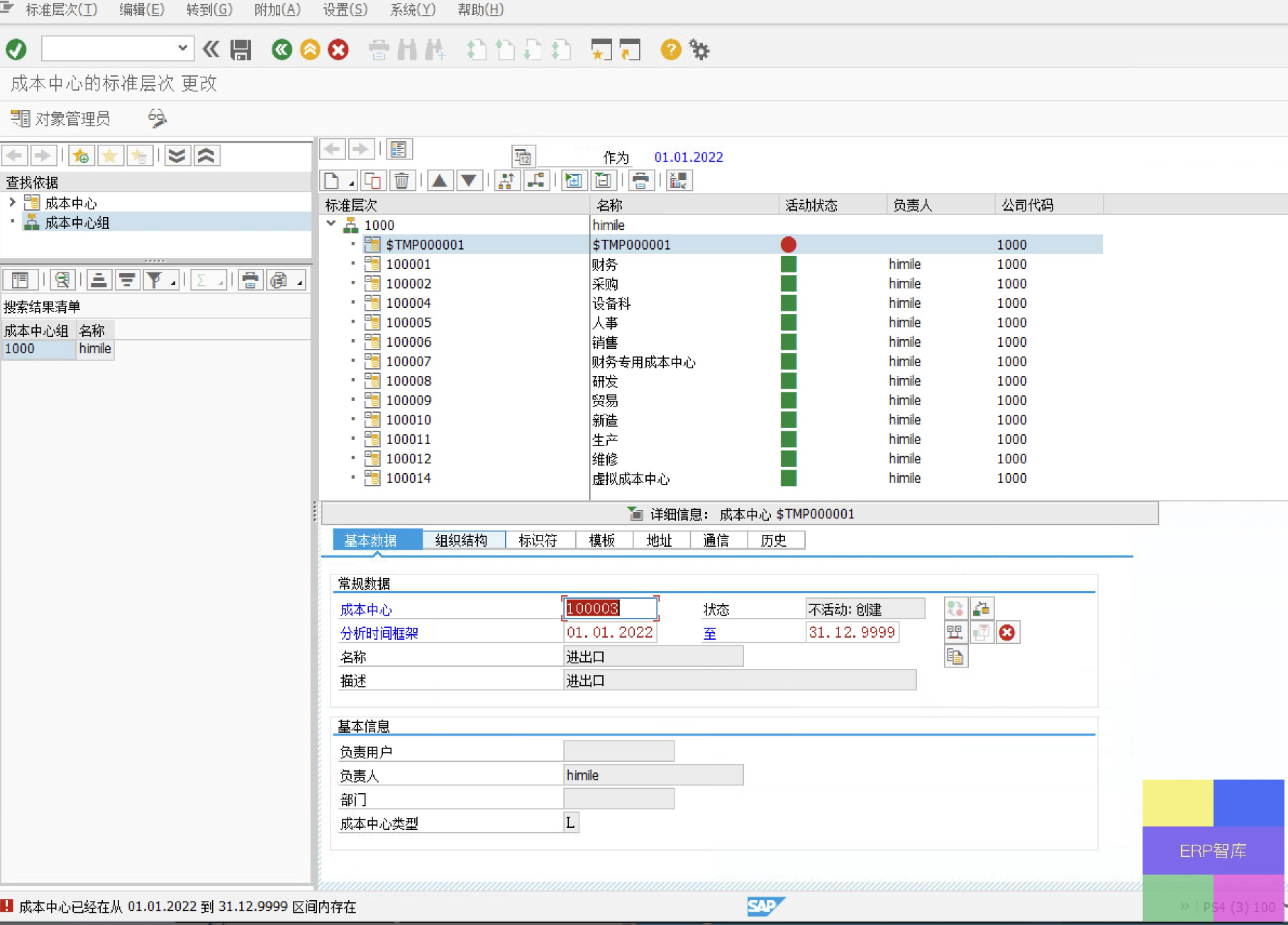This screenshot has width=1288, height=925.
Task: Click the move down triangle icon
Action: coord(469,181)
